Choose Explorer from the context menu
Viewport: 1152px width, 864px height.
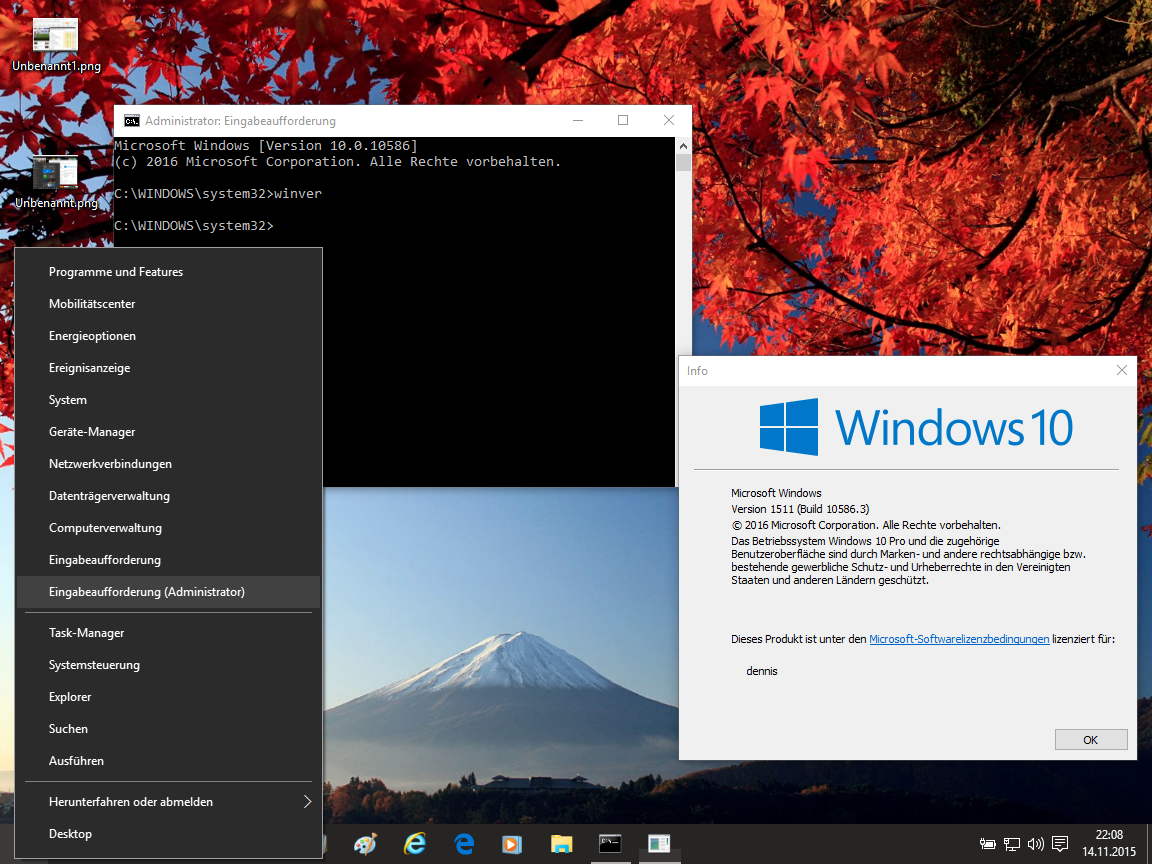(168, 696)
